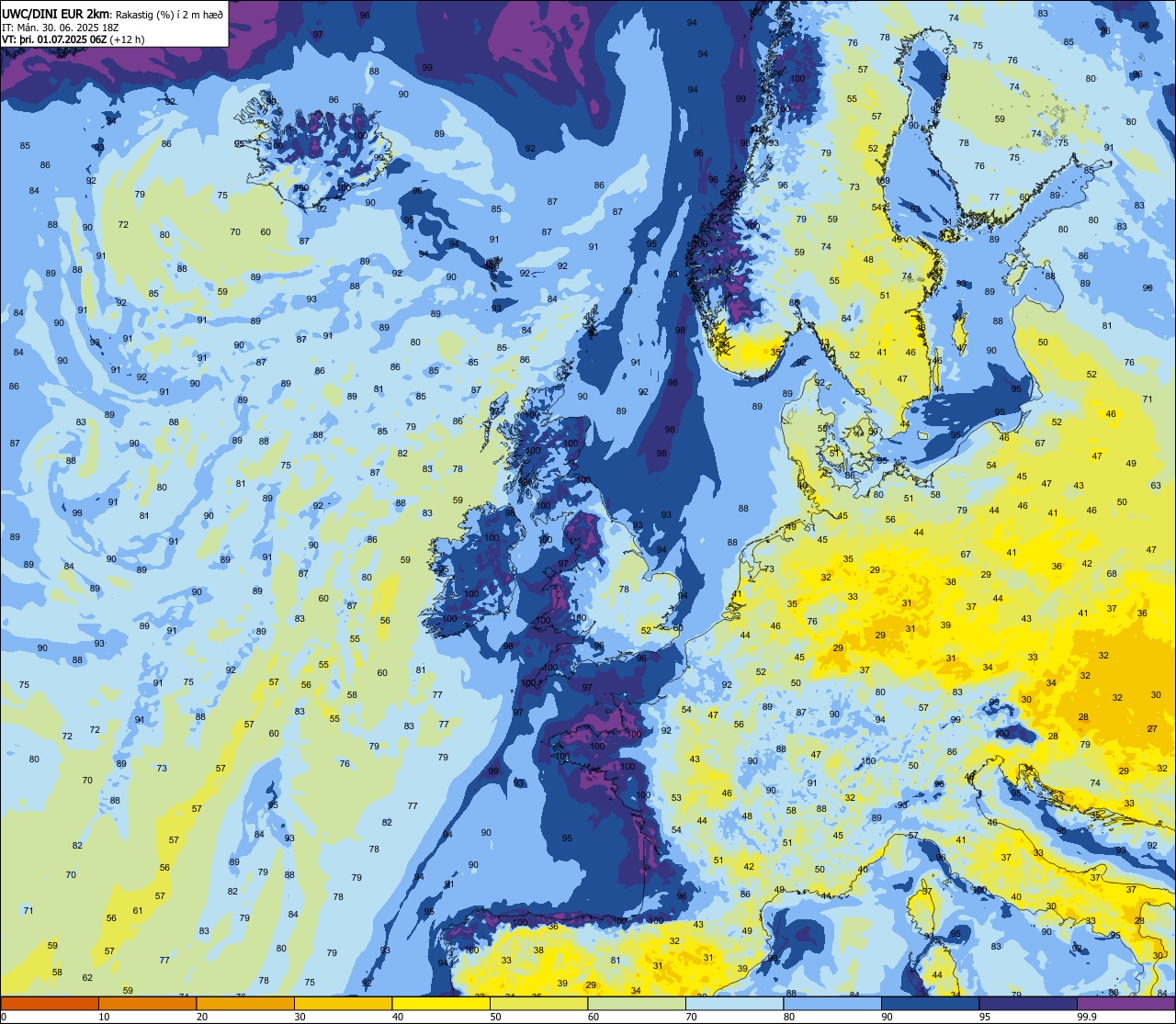Select the legend label "70"

pyautogui.click(x=691, y=1017)
